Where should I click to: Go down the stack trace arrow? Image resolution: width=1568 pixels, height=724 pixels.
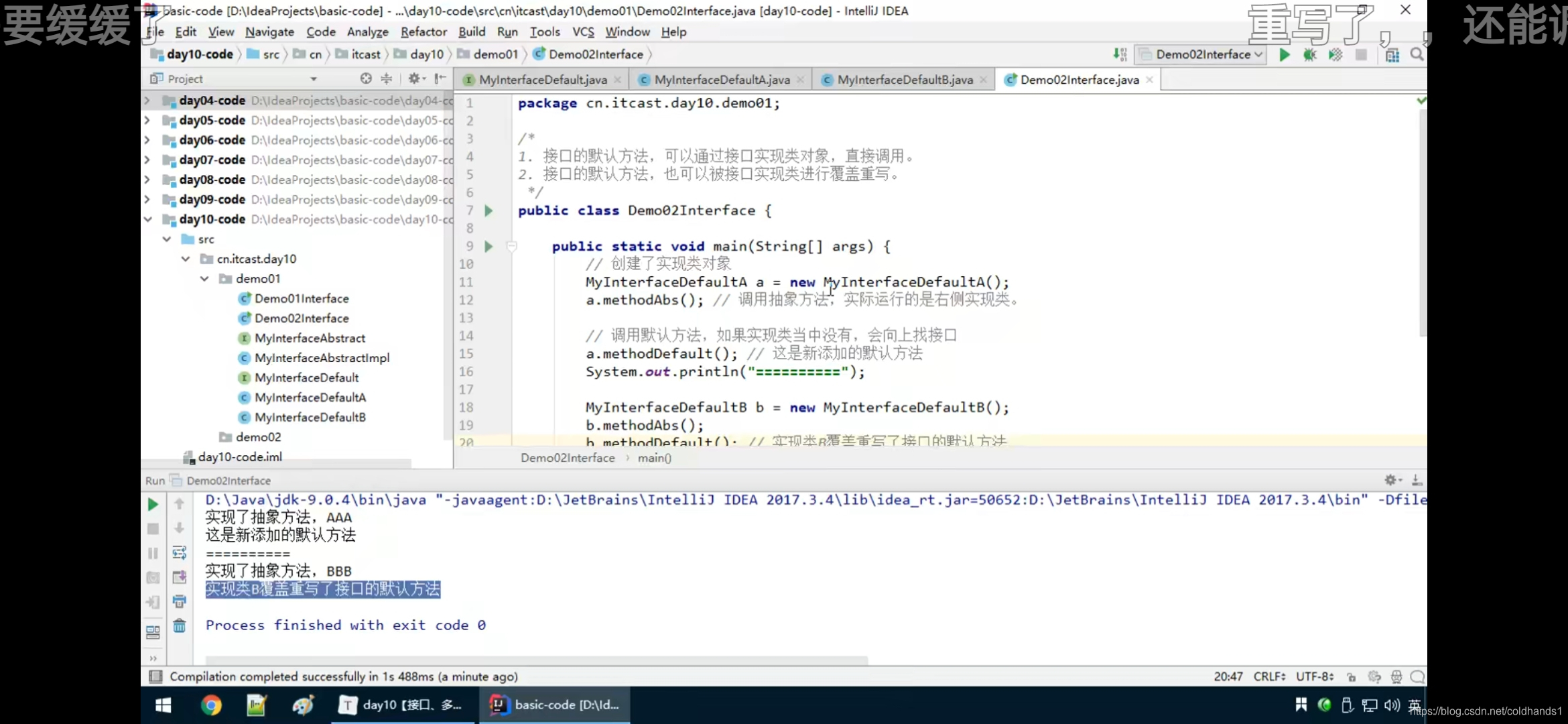tap(179, 528)
